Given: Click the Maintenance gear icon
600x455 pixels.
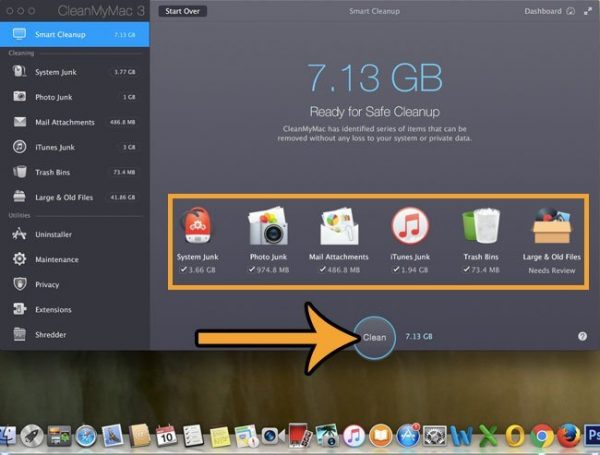Looking at the screenshot, I should pyautogui.click(x=20, y=259).
